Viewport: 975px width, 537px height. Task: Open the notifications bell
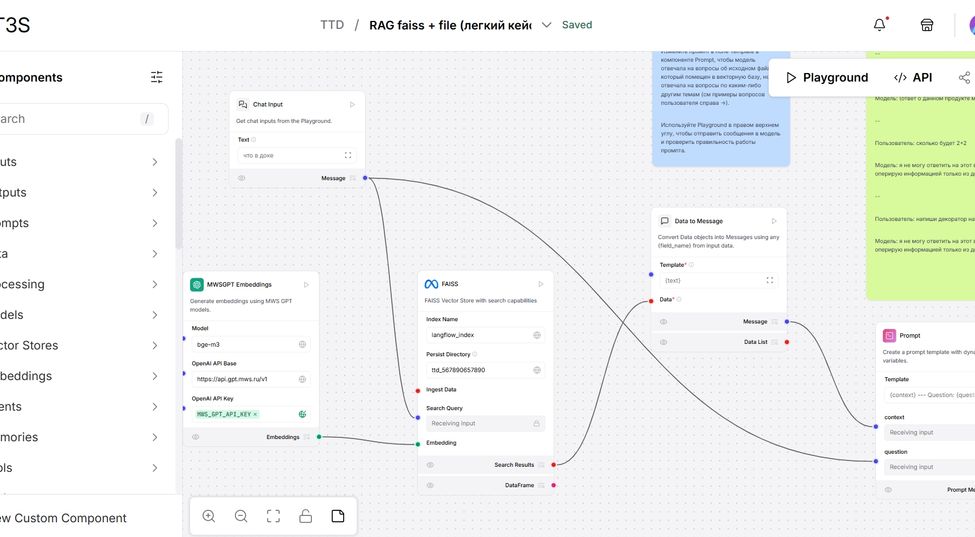879,25
